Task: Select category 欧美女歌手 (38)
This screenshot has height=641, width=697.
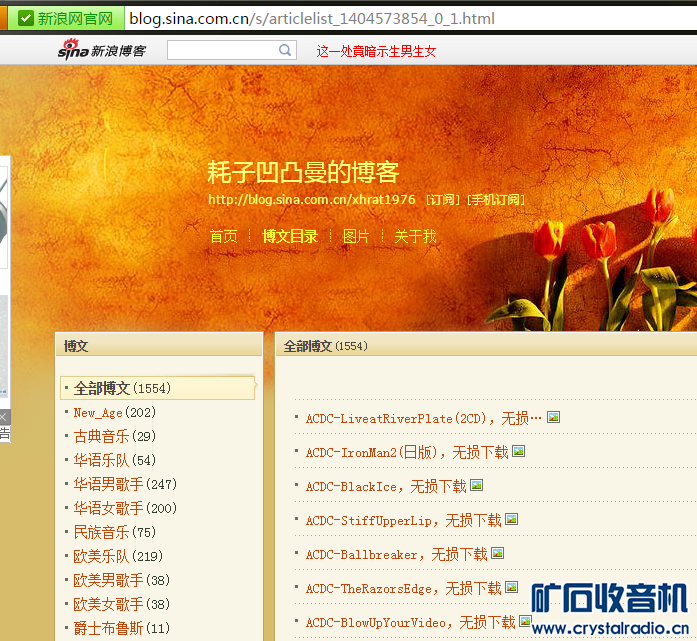Action: click(122, 604)
